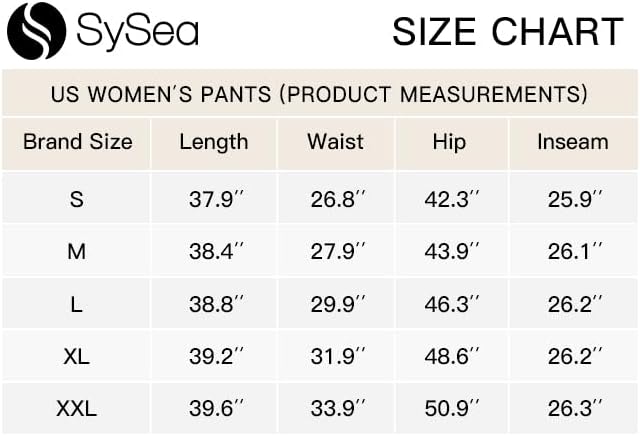Select the US Women's Pants header banner

(x=319, y=94)
